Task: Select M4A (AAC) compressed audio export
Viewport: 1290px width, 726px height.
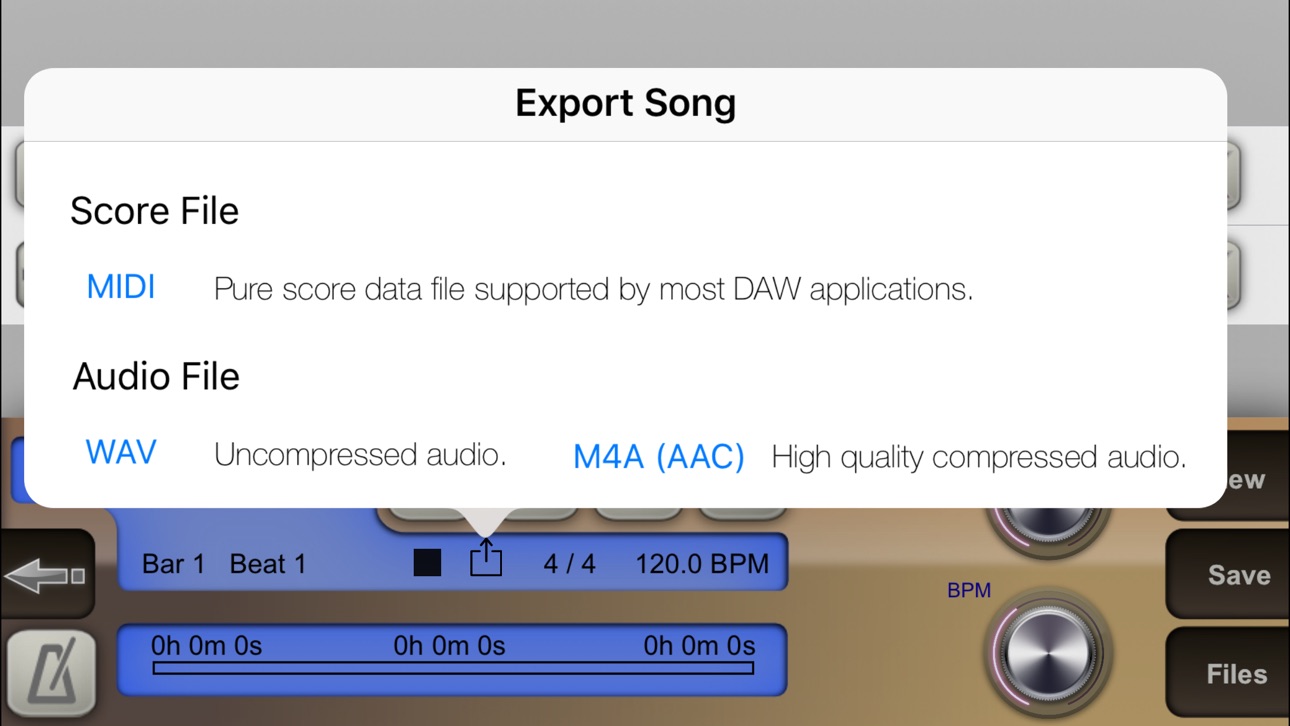Action: click(659, 457)
